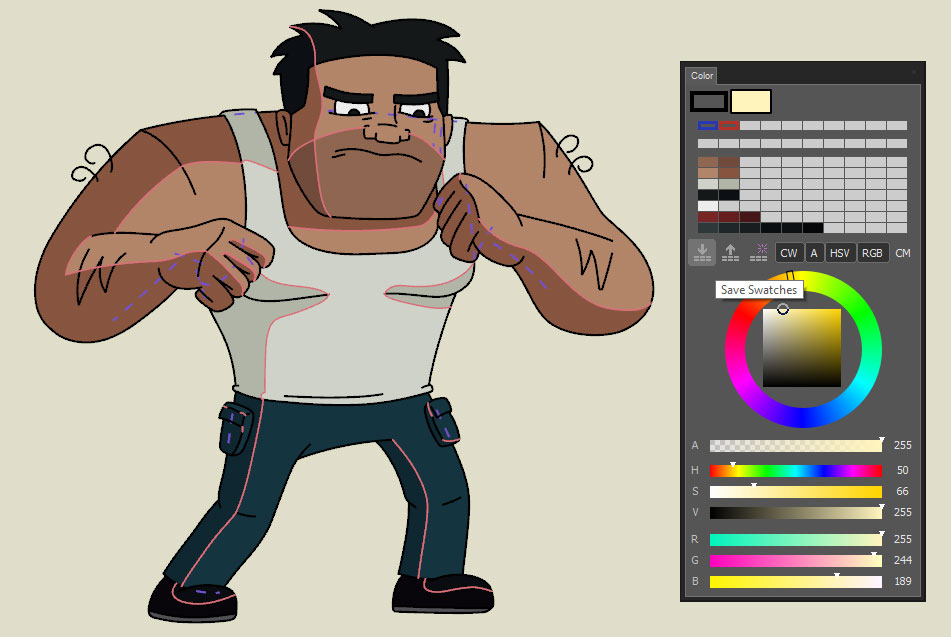Image resolution: width=951 pixels, height=637 pixels.
Task: Toggle the CW color wheel button
Action: (789, 253)
